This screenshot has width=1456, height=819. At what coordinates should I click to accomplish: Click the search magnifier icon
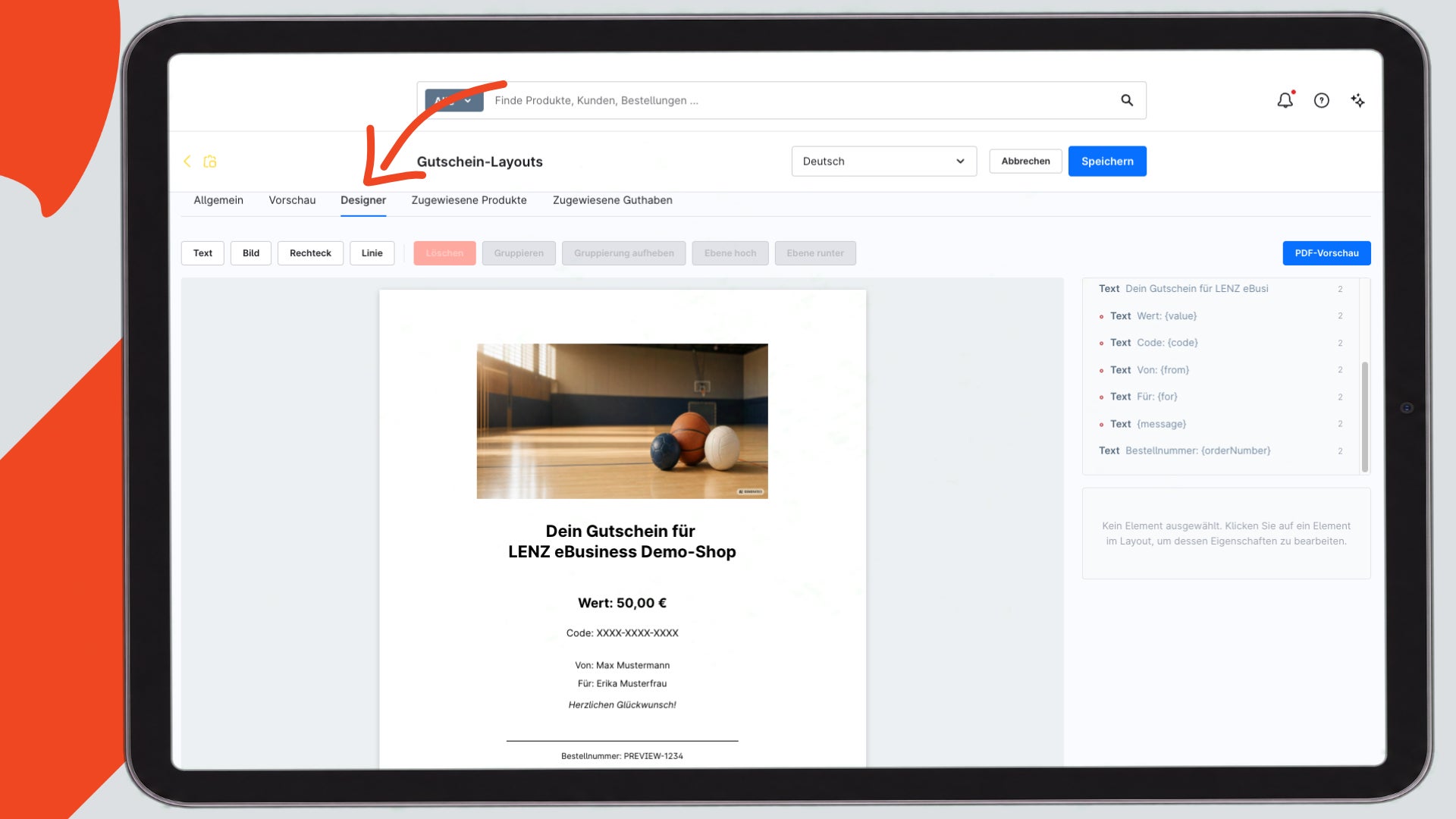(x=1127, y=100)
